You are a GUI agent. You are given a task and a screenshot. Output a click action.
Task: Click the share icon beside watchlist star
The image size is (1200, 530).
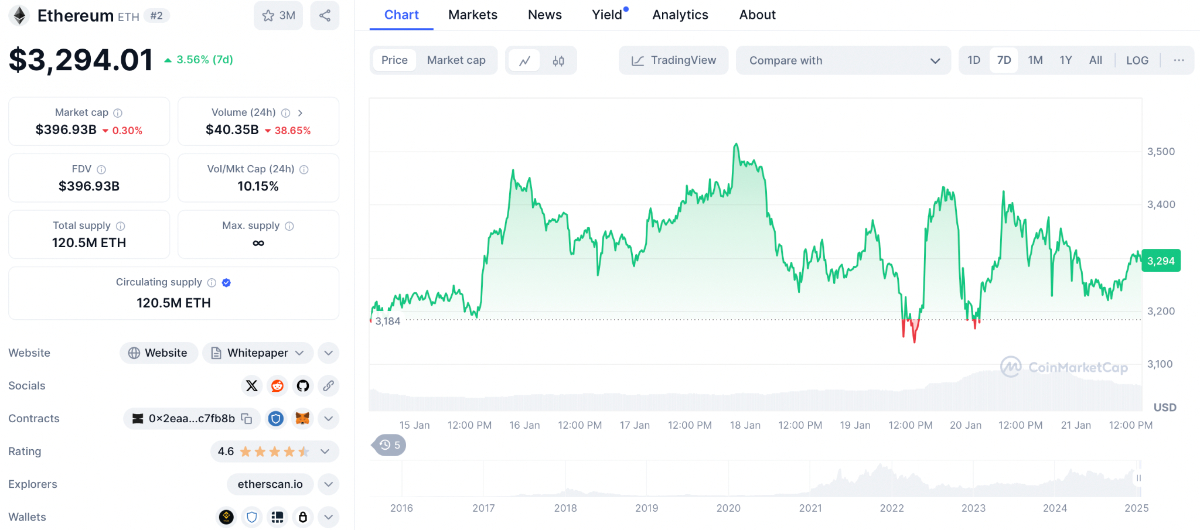[x=324, y=15]
